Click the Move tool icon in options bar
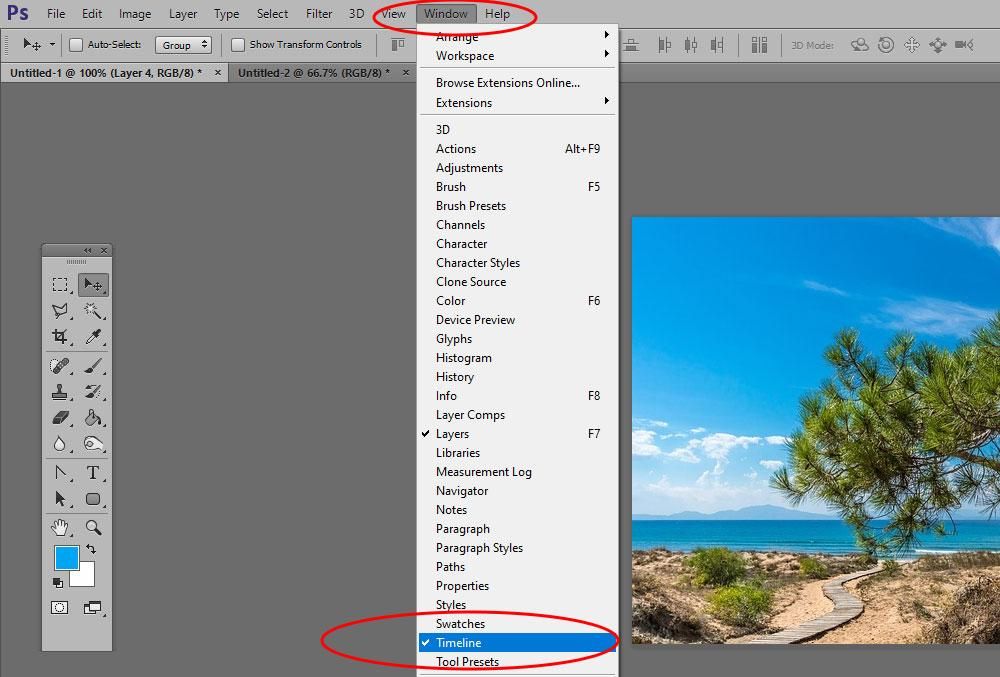 [x=32, y=44]
